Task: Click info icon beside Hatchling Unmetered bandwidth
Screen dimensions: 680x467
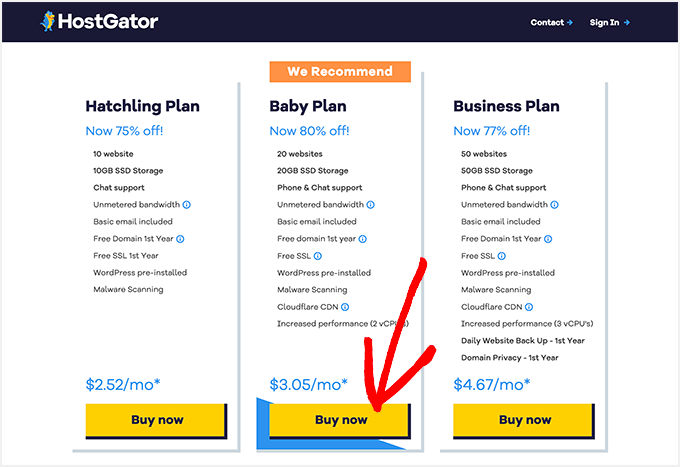Action: (187, 205)
